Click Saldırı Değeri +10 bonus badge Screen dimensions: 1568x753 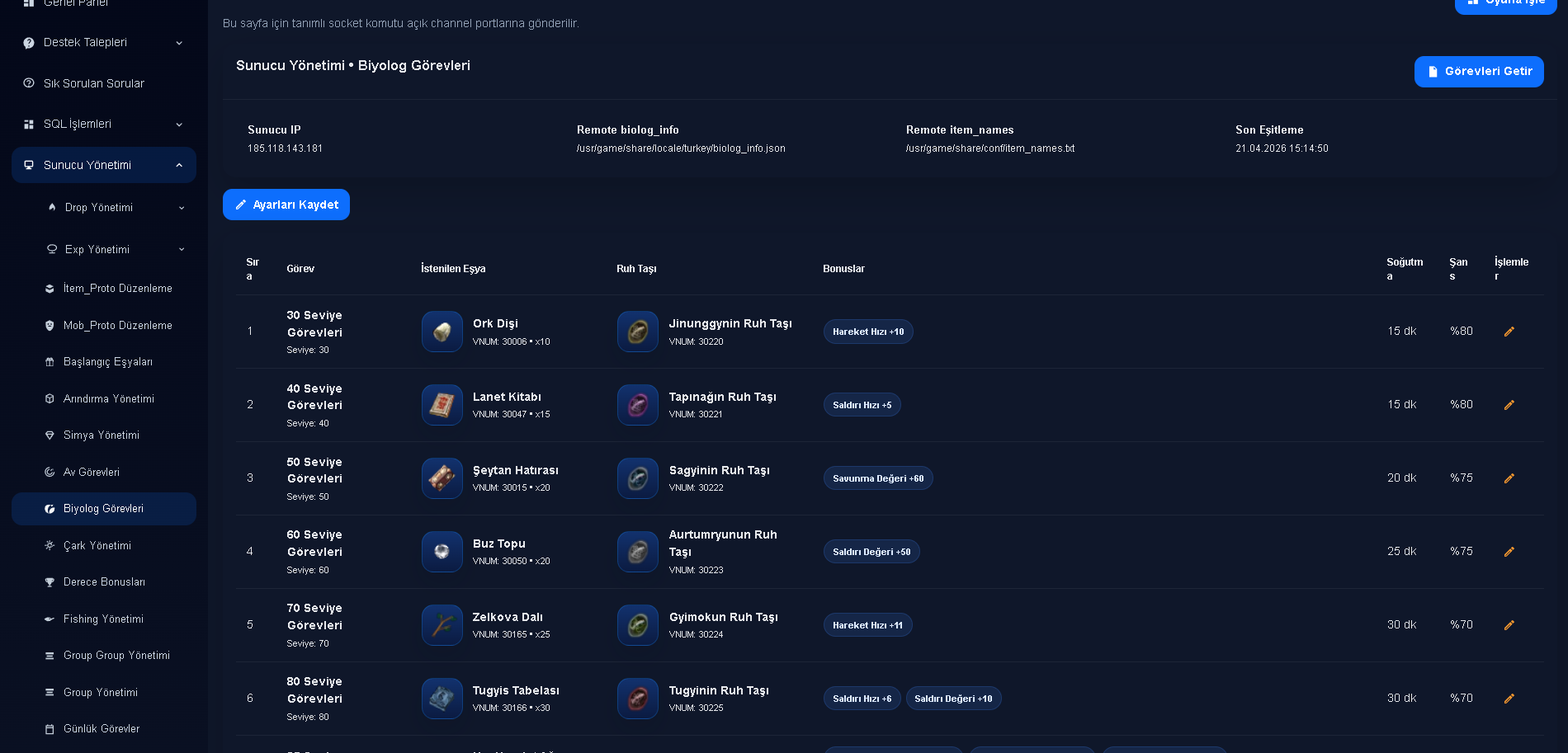[953, 699]
